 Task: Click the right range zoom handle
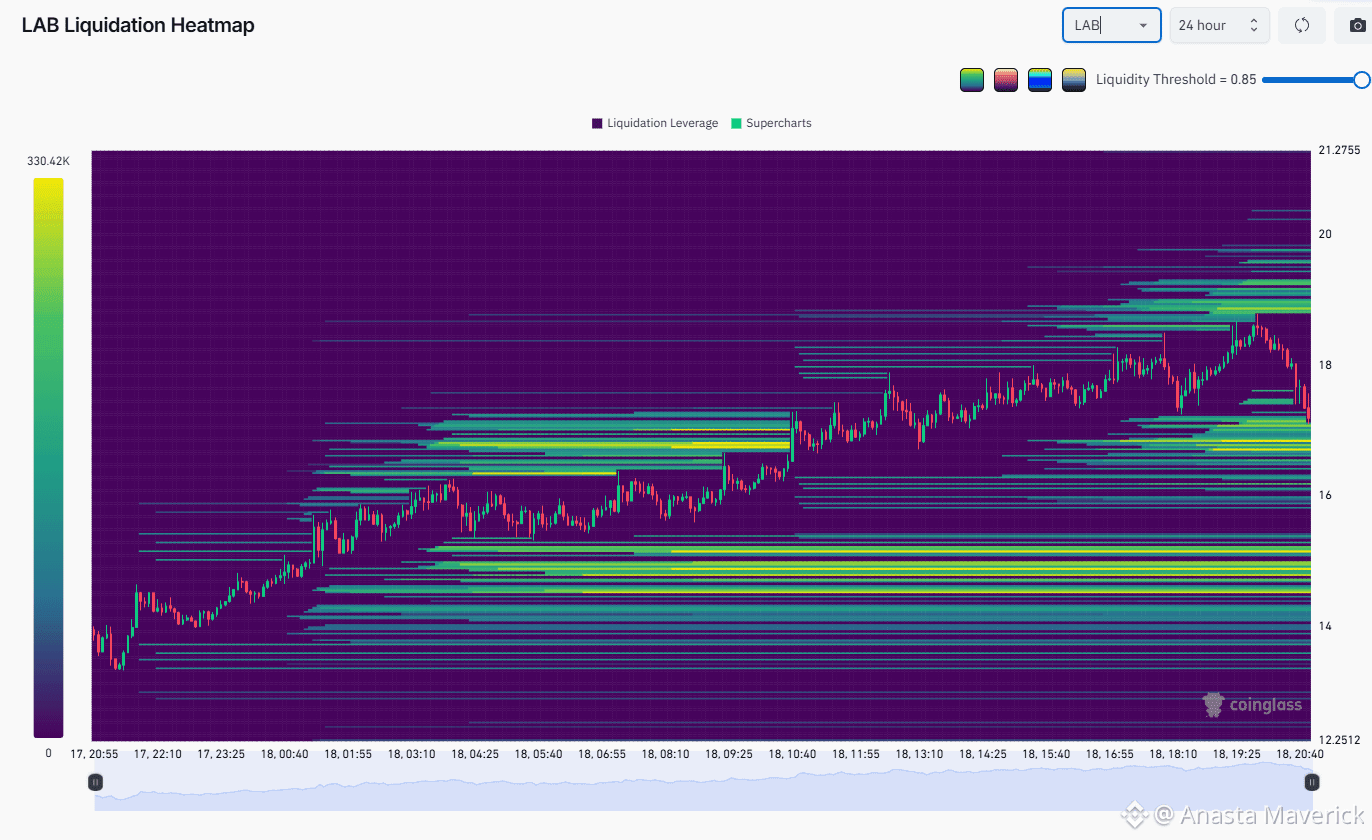click(x=1311, y=782)
